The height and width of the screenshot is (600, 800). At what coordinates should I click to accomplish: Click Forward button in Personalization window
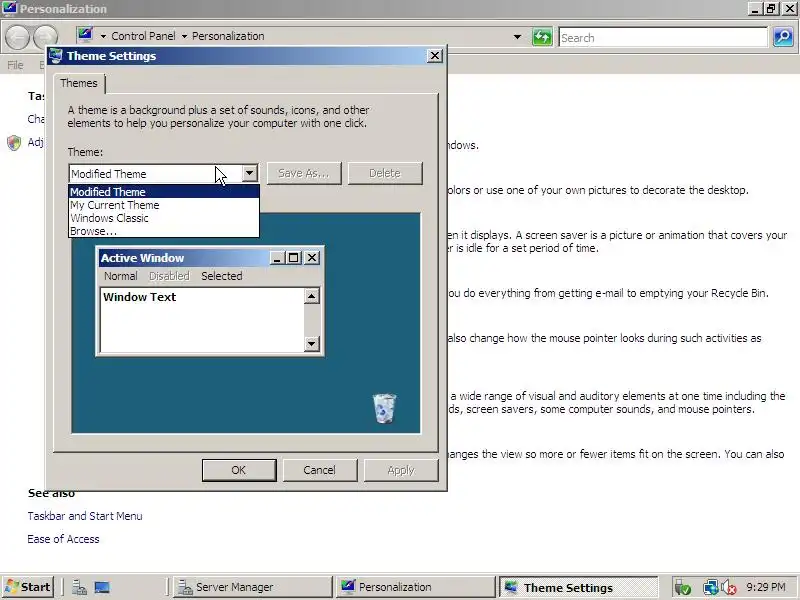point(45,37)
